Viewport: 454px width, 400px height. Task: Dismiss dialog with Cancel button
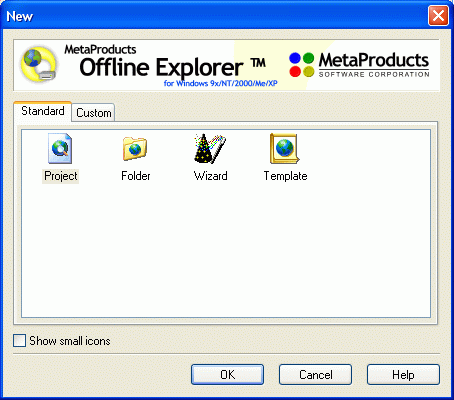[x=315, y=375]
